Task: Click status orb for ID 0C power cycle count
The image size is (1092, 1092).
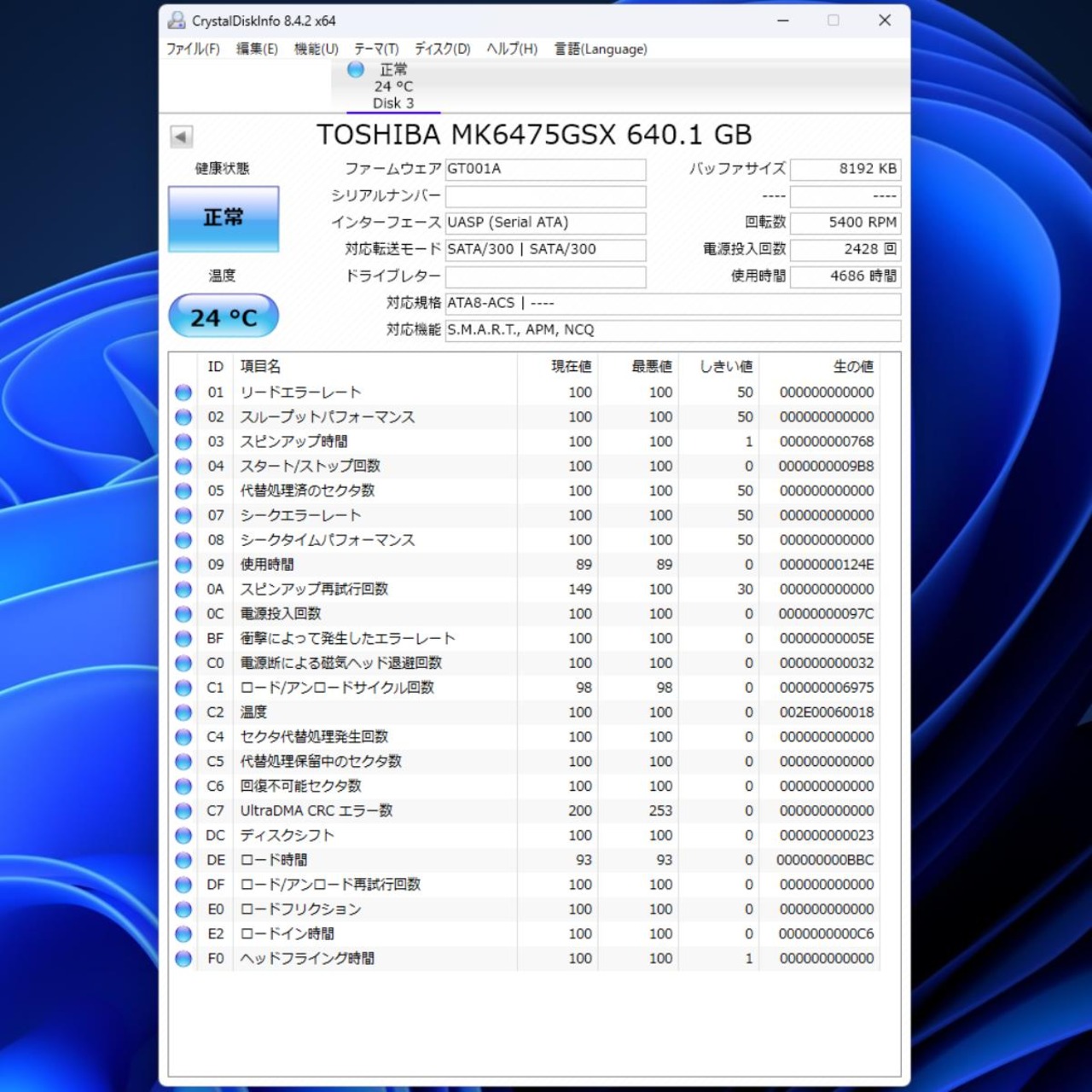Action: (x=183, y=614)
